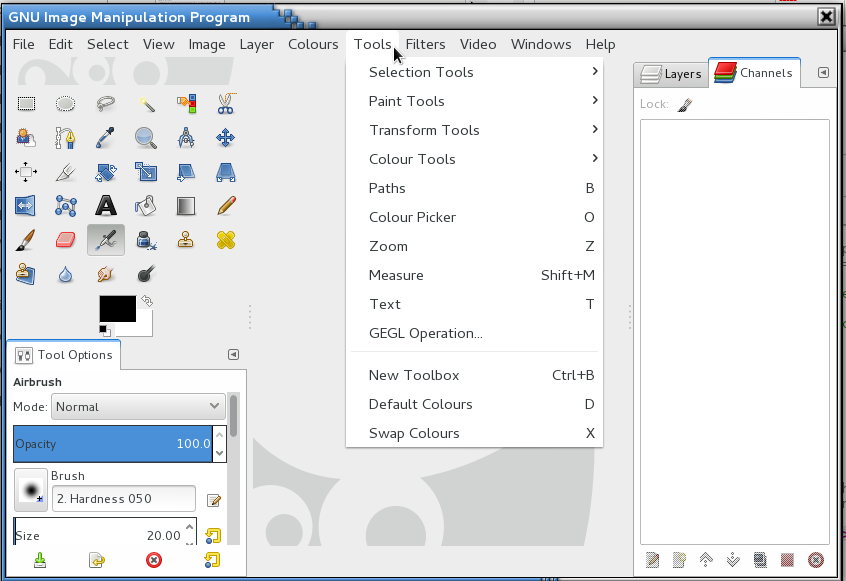Select the Ink tool icon

click(146, 240)
